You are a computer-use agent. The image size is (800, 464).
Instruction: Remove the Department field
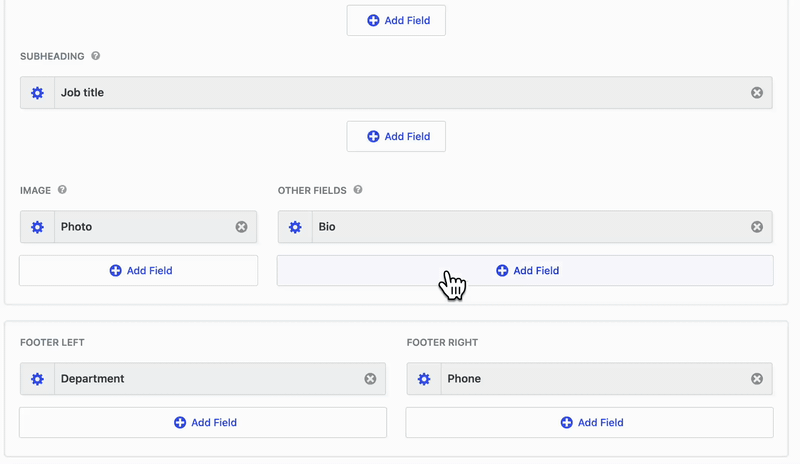(370, 379)
